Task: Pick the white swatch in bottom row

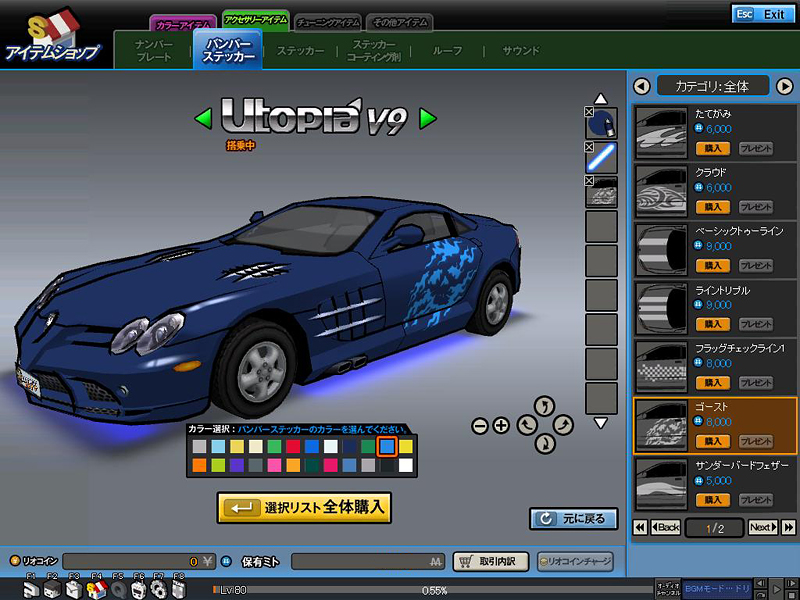Action: pyautogui.click(x=406, y=465)
